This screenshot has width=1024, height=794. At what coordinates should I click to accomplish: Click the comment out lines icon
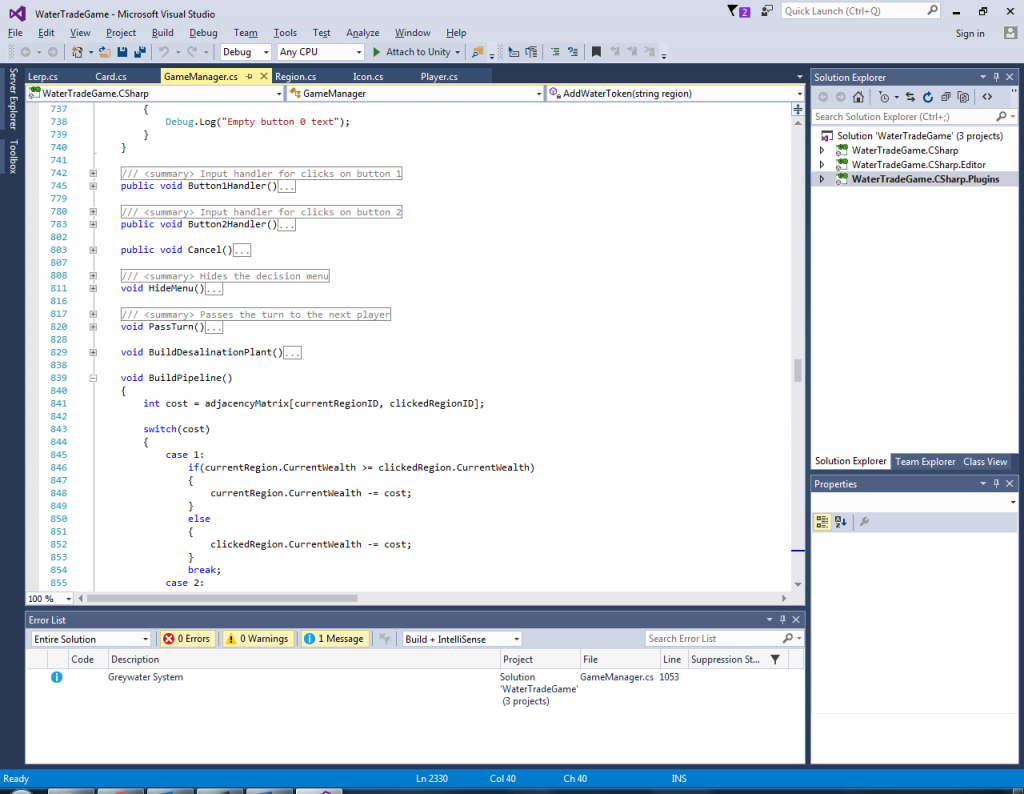(x=555, y=52)
